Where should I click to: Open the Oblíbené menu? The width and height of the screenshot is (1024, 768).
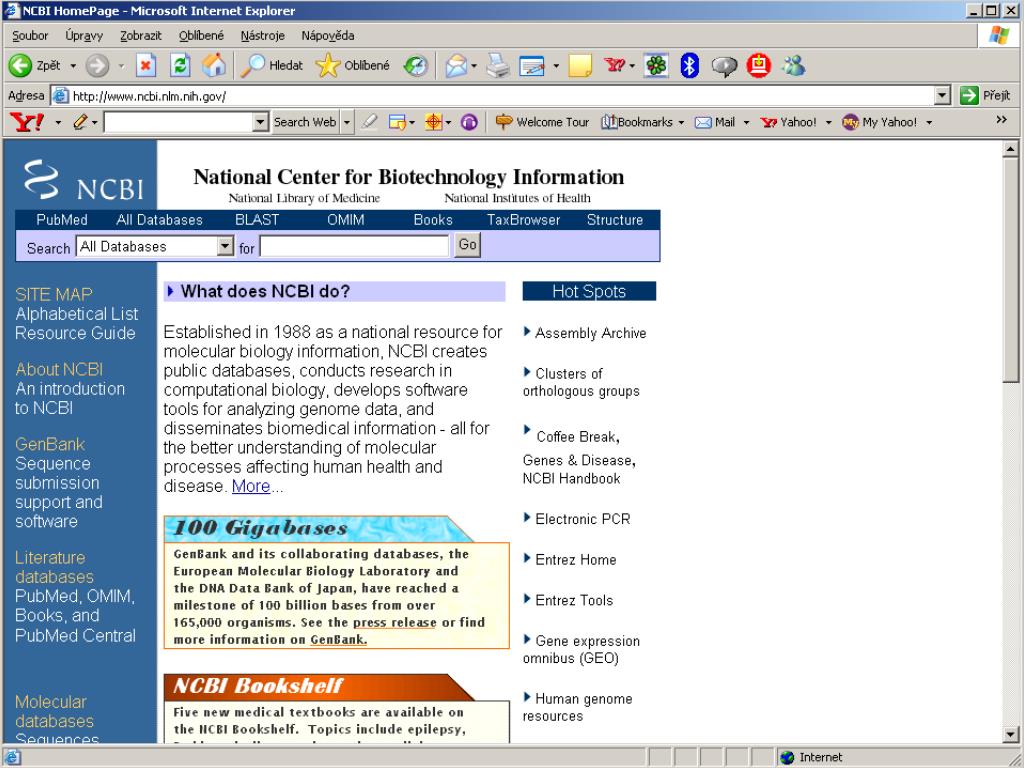[x=201, y=36]
